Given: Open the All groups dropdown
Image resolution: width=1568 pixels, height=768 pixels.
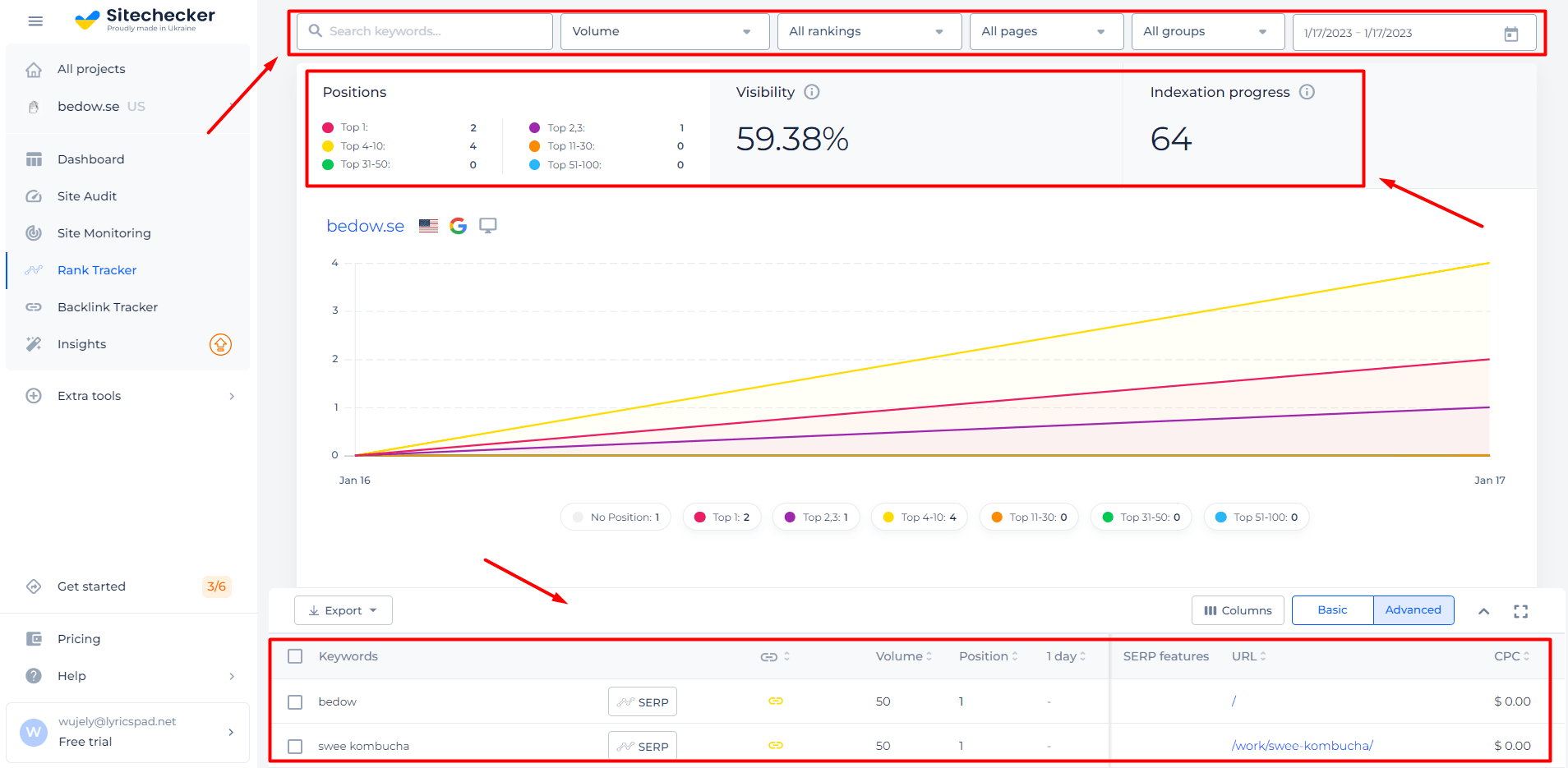Looking at the screenshot, I should [x=1208, y=32].
